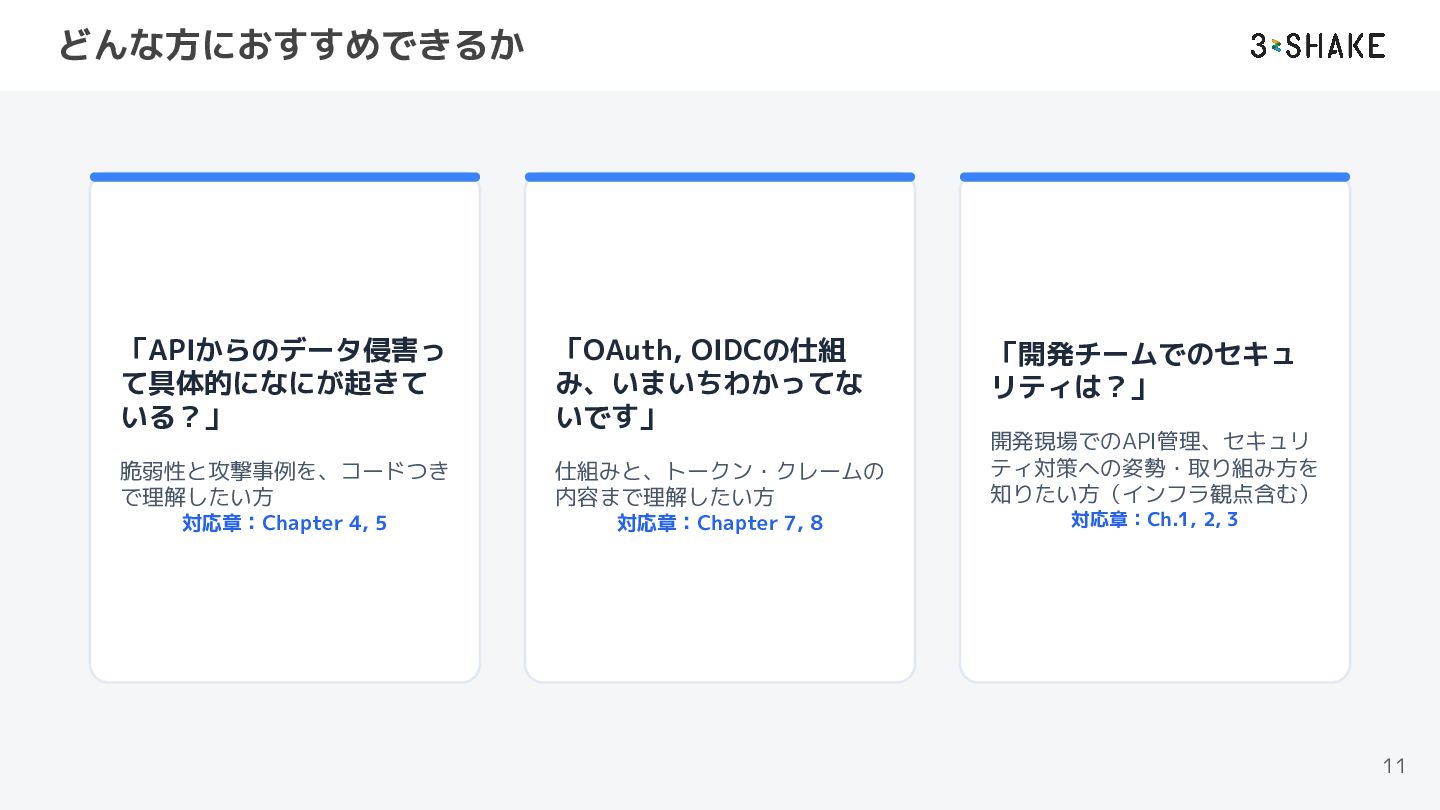Click the 対応章：Chapter 4, 5 text
The width and height of the screenshot is (1440, 810).
pos(284,523)
